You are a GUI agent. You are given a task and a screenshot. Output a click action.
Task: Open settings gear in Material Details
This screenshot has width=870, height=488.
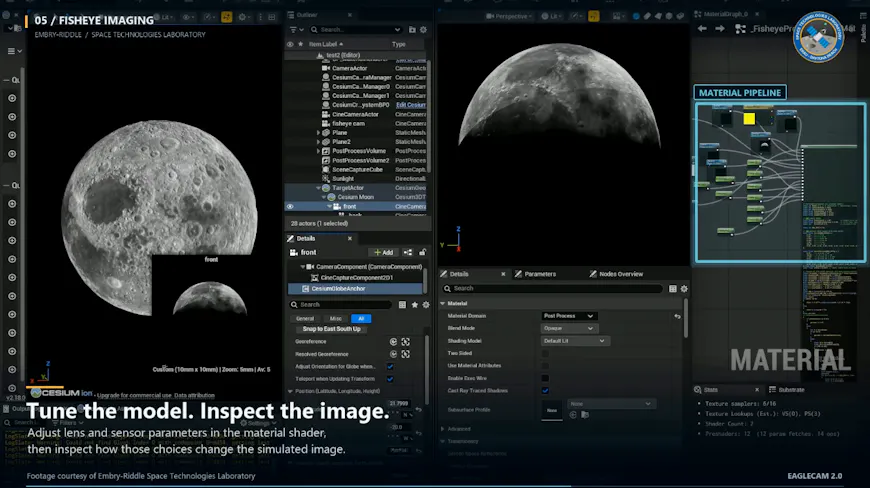(x=684, y=288)
